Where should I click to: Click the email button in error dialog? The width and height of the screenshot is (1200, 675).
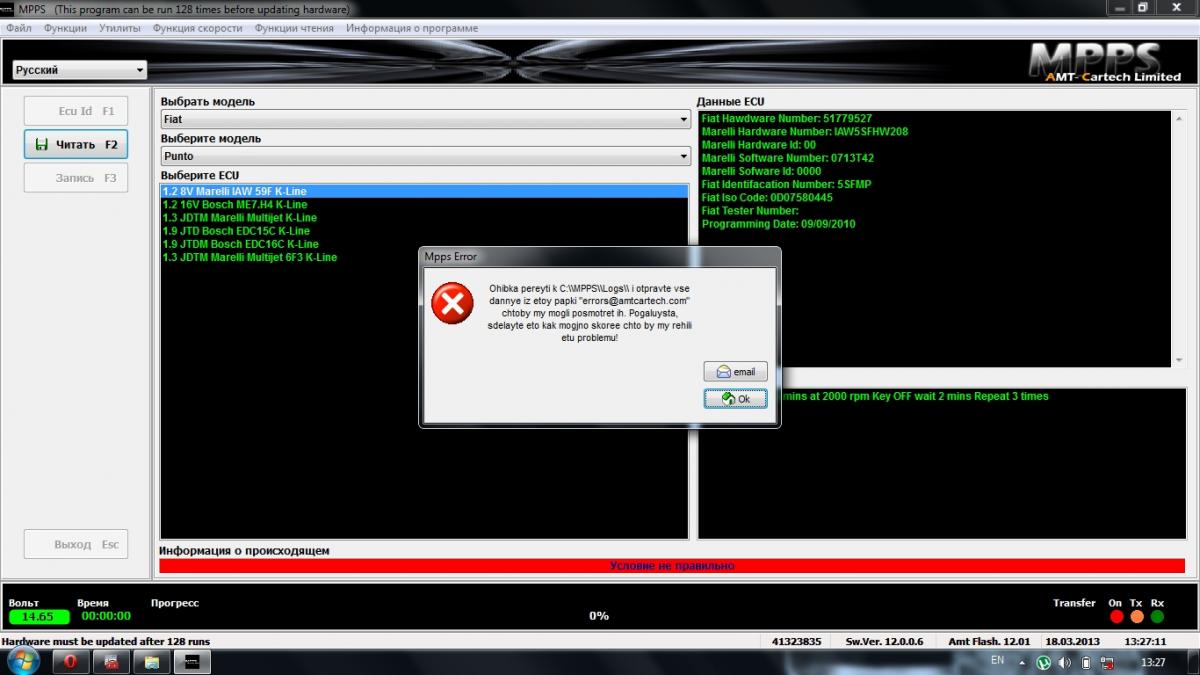pyautogui.click(x=736, y=372)
